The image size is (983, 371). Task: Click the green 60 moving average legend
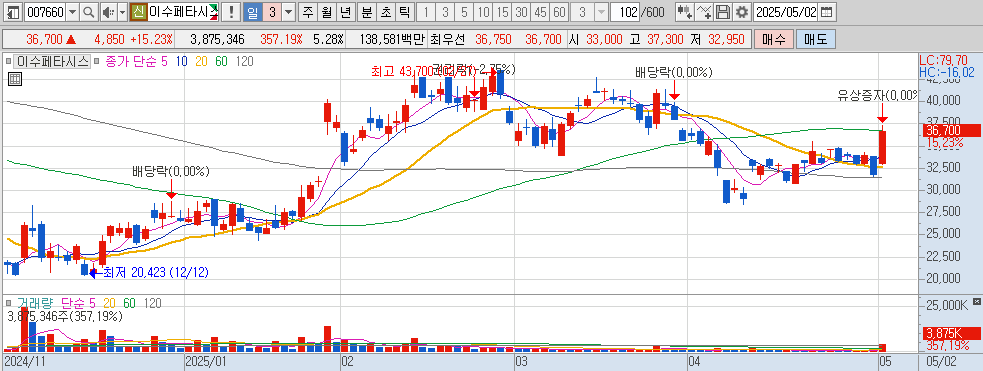tap(221, 61)
